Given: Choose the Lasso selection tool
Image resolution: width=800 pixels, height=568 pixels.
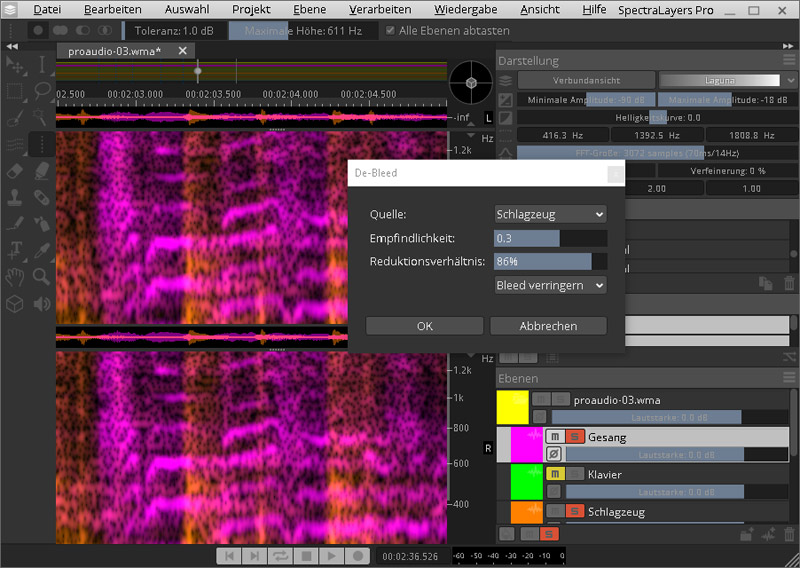Looking at the screenshot, I should (x=41, y=92).
